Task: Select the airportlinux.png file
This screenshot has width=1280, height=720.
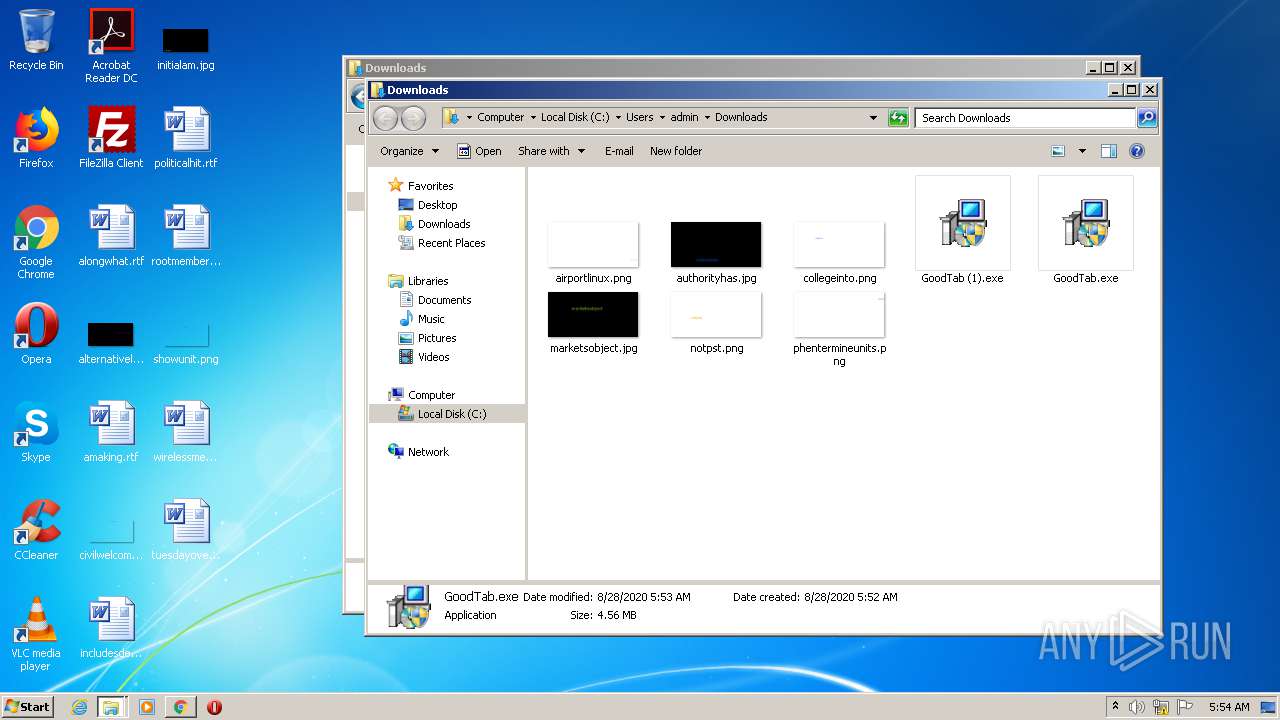Action: (593, 253)
